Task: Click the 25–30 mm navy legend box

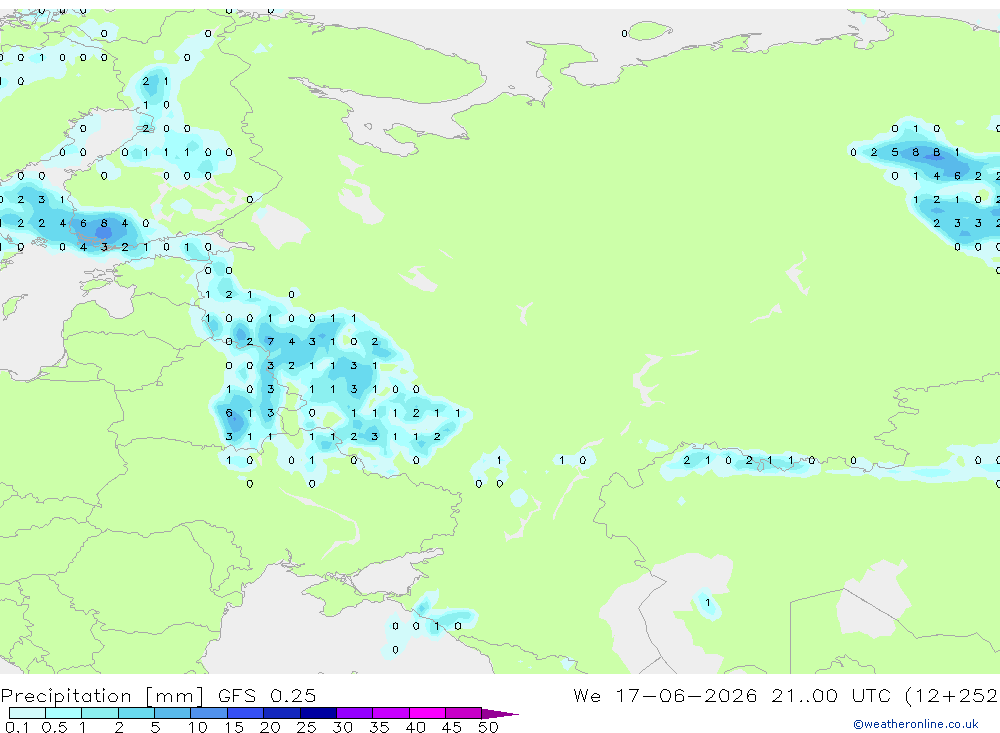Action: click(318, 713)
